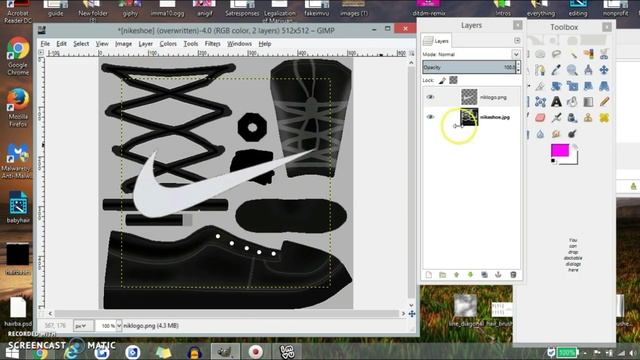Open GIMP from the Windows taskbar
Screen dimensions: 640x360
[x=224, y=351]
